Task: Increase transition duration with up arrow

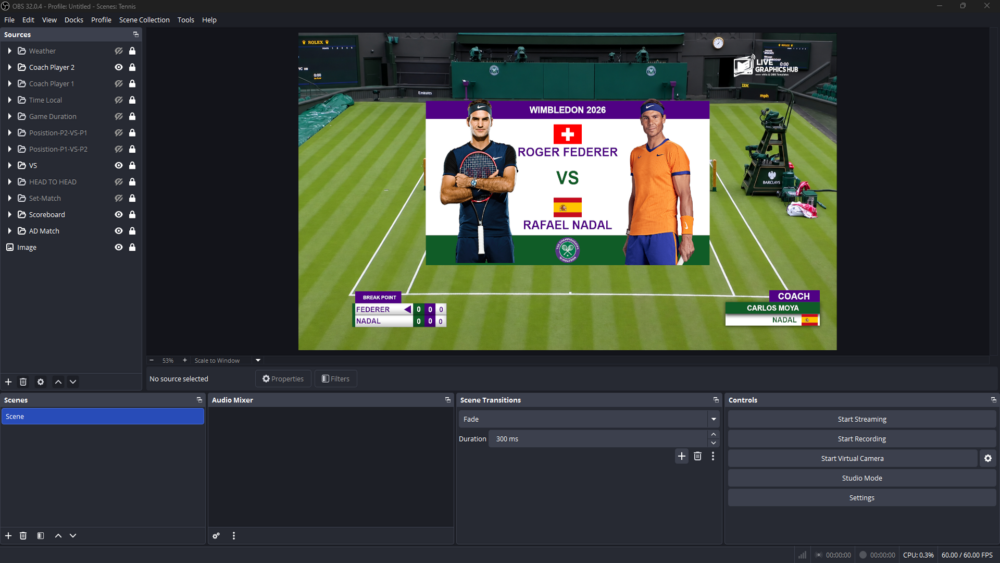Action: click(x=713, y=435)
